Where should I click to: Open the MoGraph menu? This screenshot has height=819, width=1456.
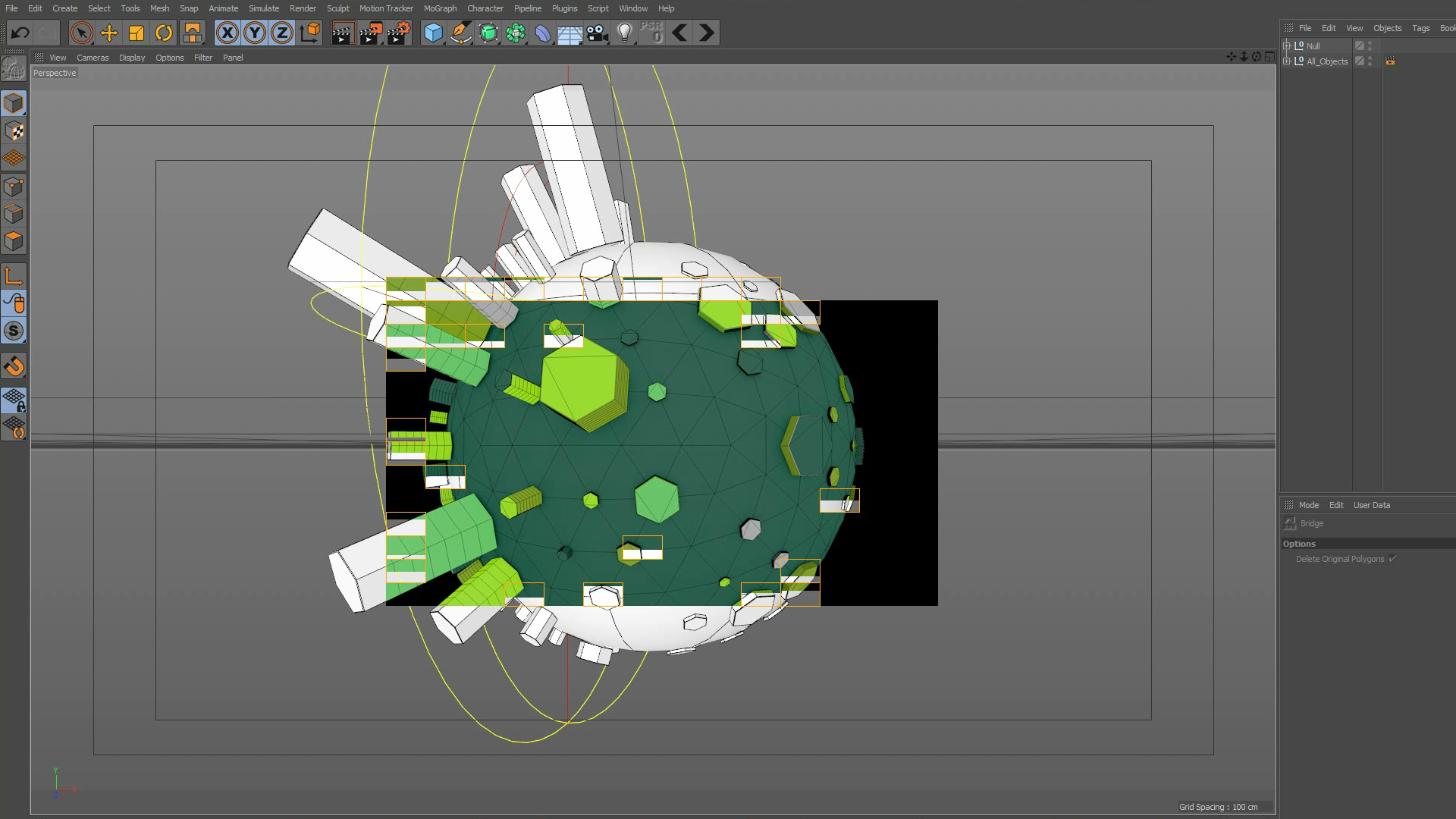(440, 8)
